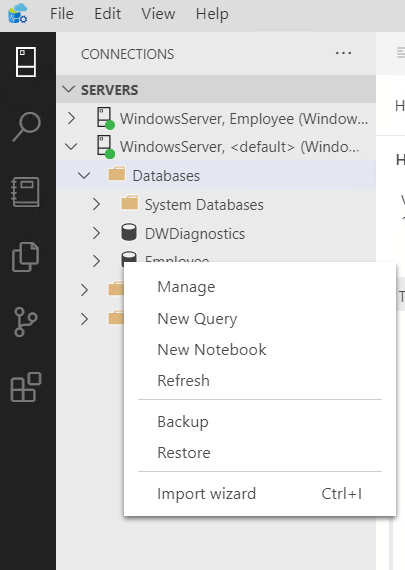
Task: Open the Notebooks view icon
Action: (25, 192)
